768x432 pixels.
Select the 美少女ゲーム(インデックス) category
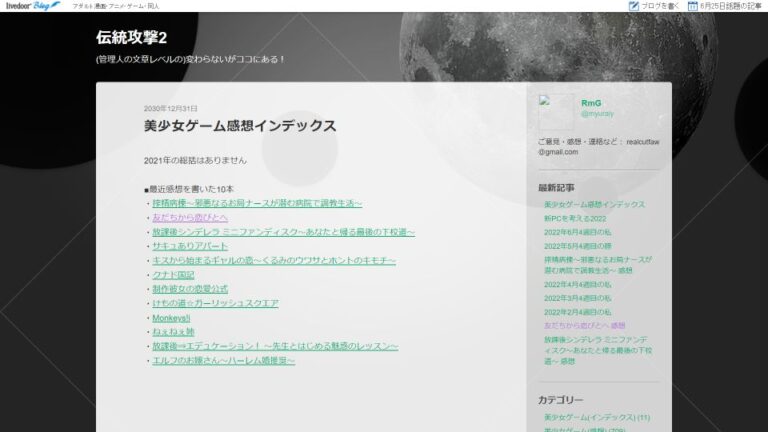tap(596, 417)
